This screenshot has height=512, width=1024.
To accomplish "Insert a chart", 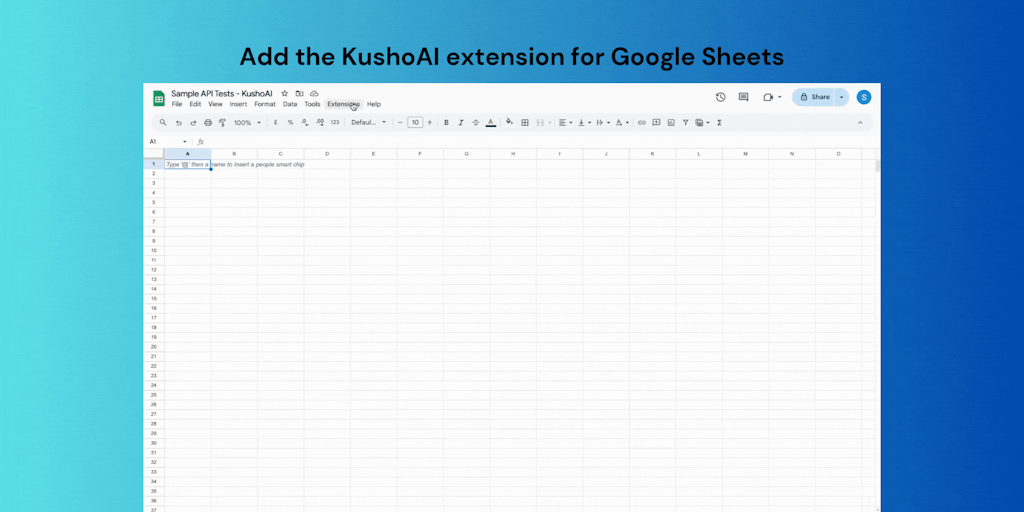I will [x=671, y=122].
